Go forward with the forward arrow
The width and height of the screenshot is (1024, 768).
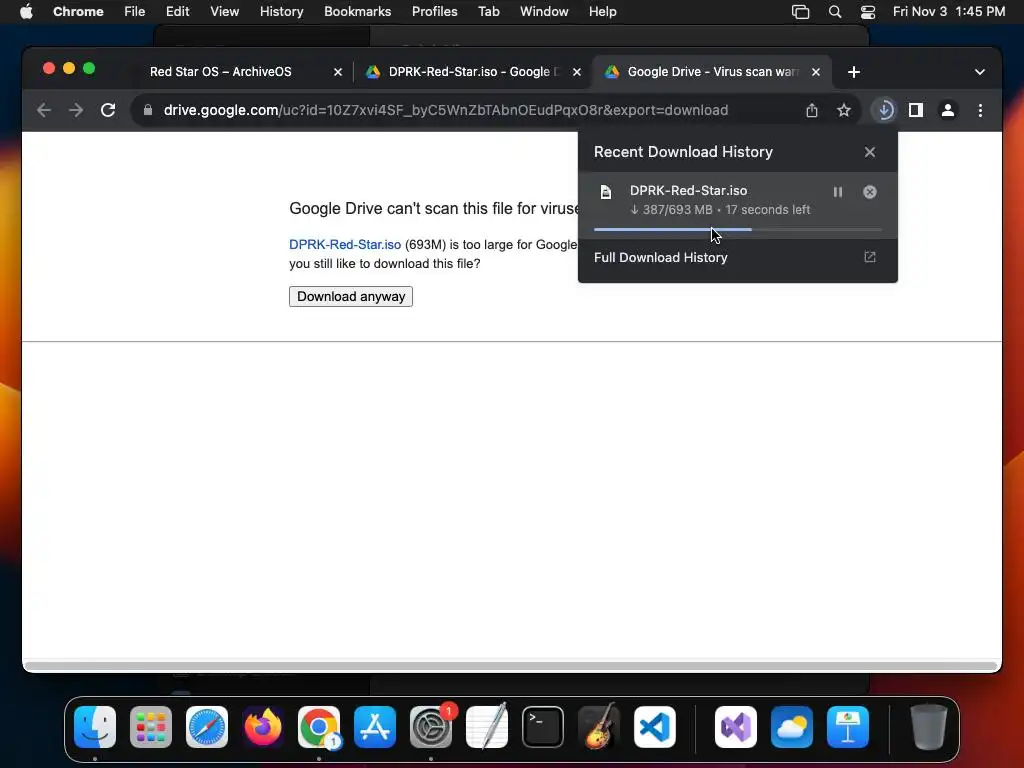76,110
